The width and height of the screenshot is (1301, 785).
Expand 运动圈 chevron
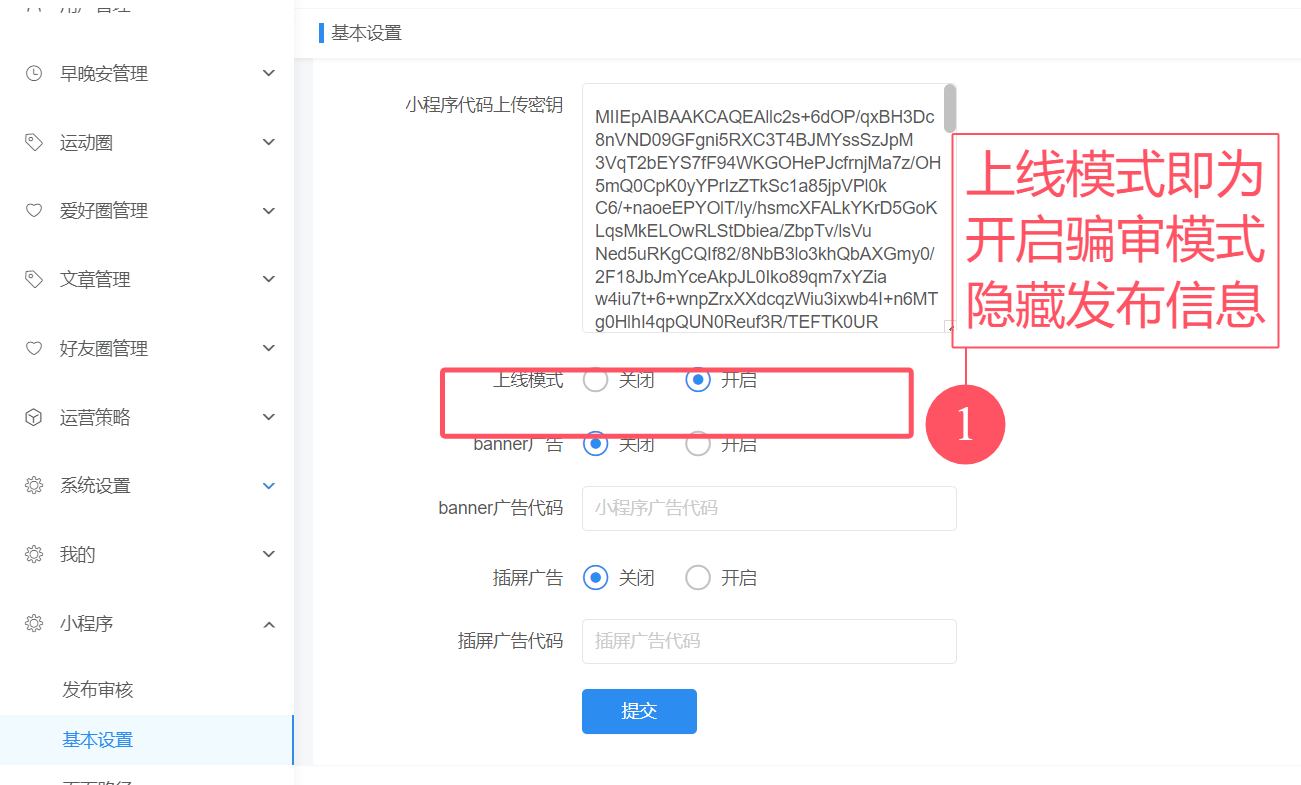(x=268, y=142)
